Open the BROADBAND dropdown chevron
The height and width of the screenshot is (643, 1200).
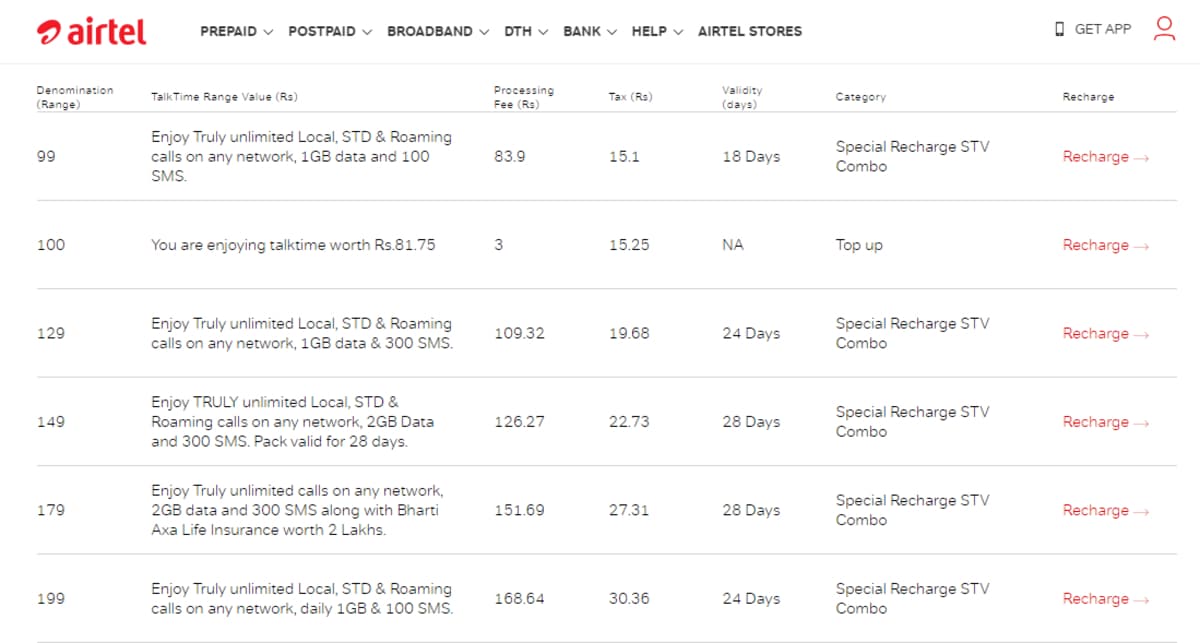tap(484, 31)
